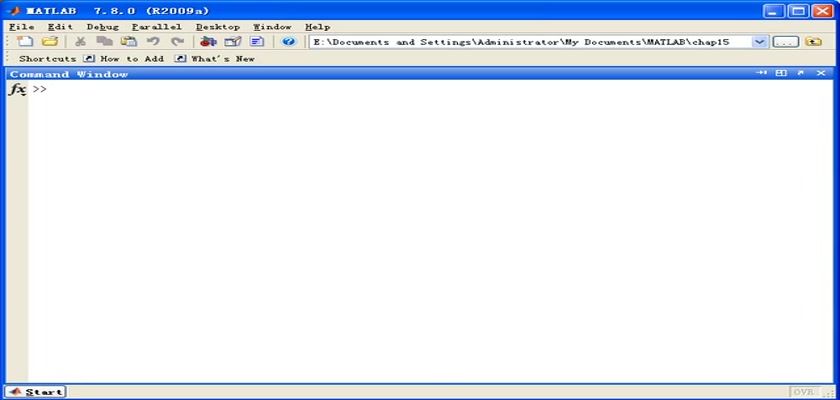Open the Window menu
Screen dimensions: 840x400
[272, 27]
